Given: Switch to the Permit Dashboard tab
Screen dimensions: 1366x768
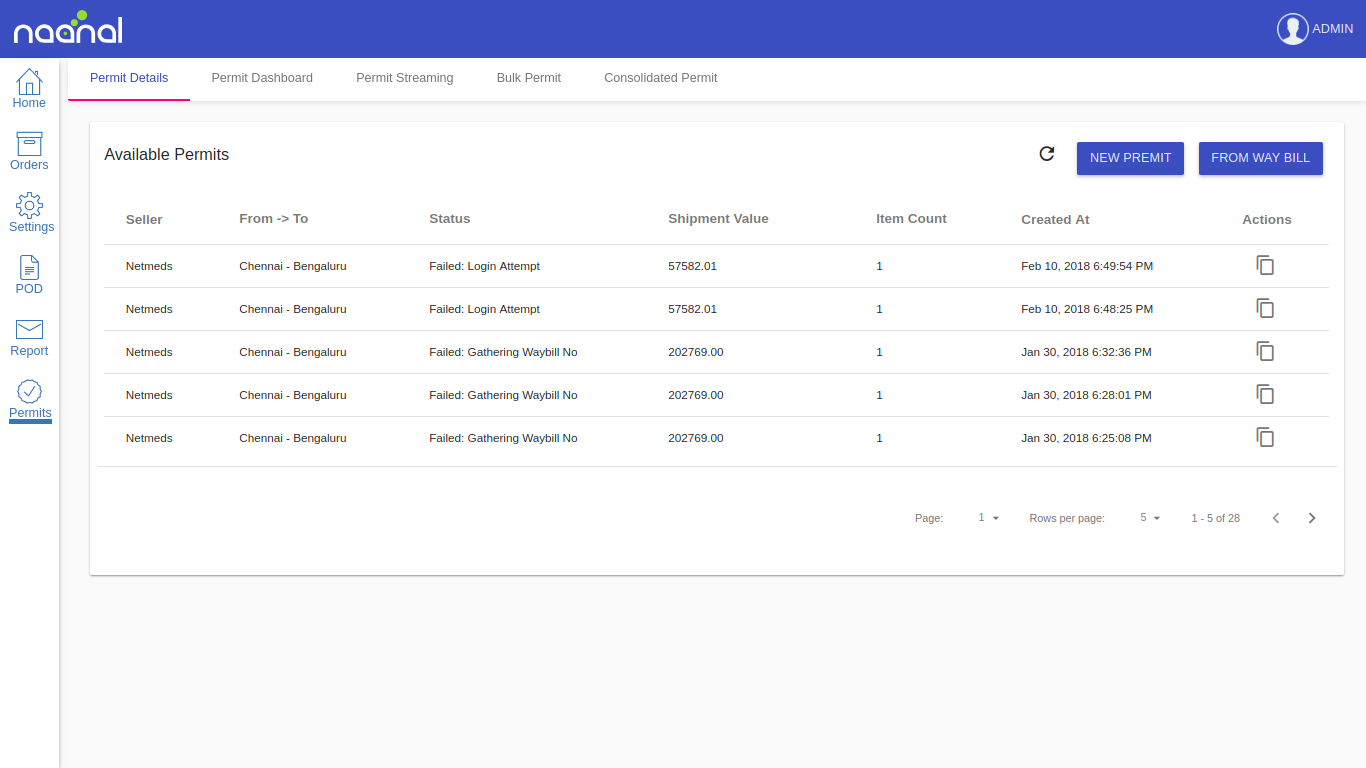Looking at the screenshot, I should (261, 77).
